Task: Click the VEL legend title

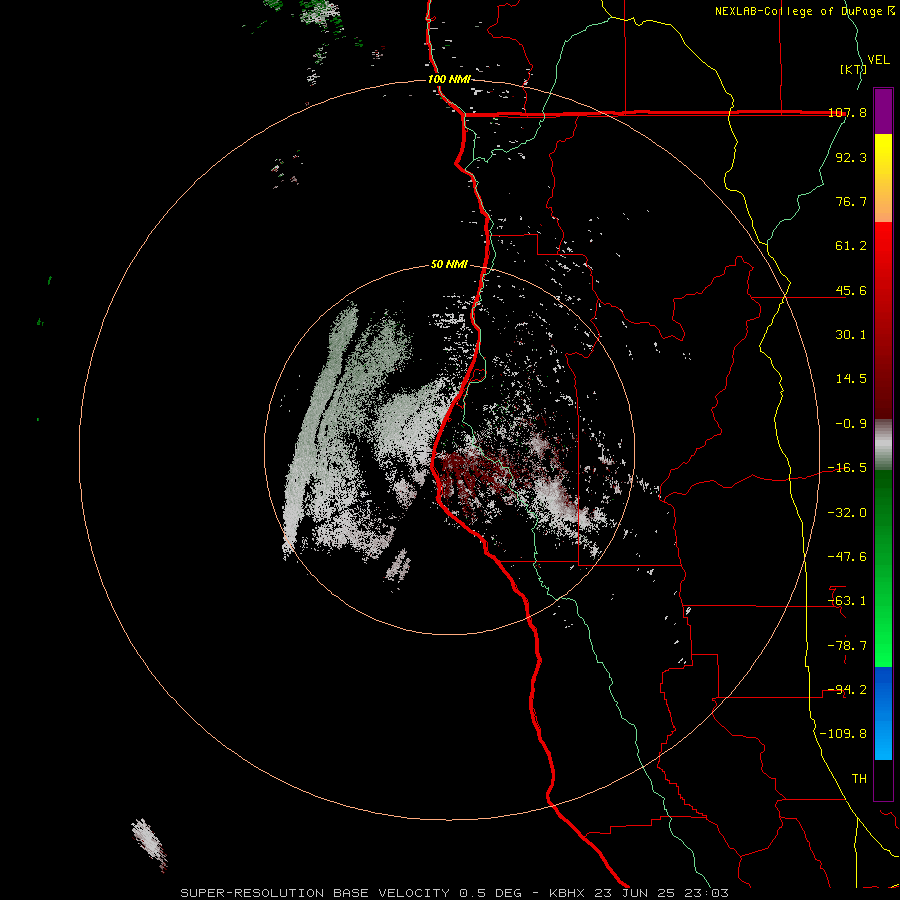Action: 878,60
